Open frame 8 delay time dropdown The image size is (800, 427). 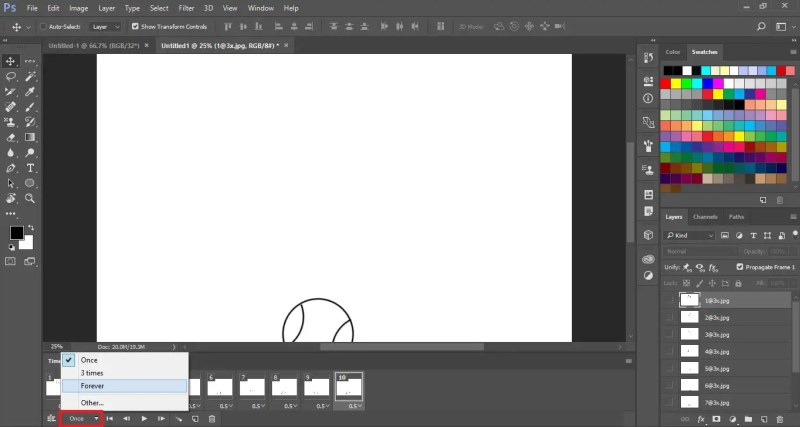point(291,406)
